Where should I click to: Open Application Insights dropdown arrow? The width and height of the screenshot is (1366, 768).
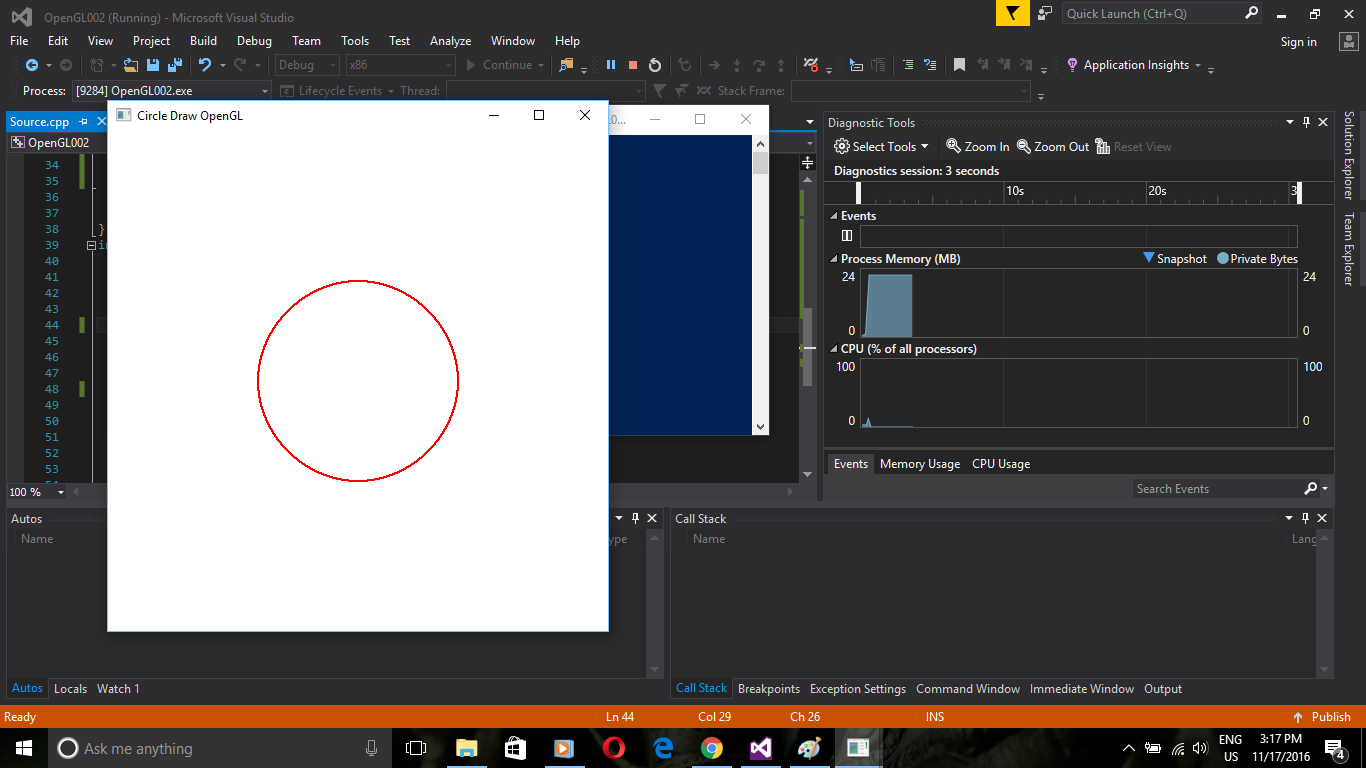(1198, 66)
